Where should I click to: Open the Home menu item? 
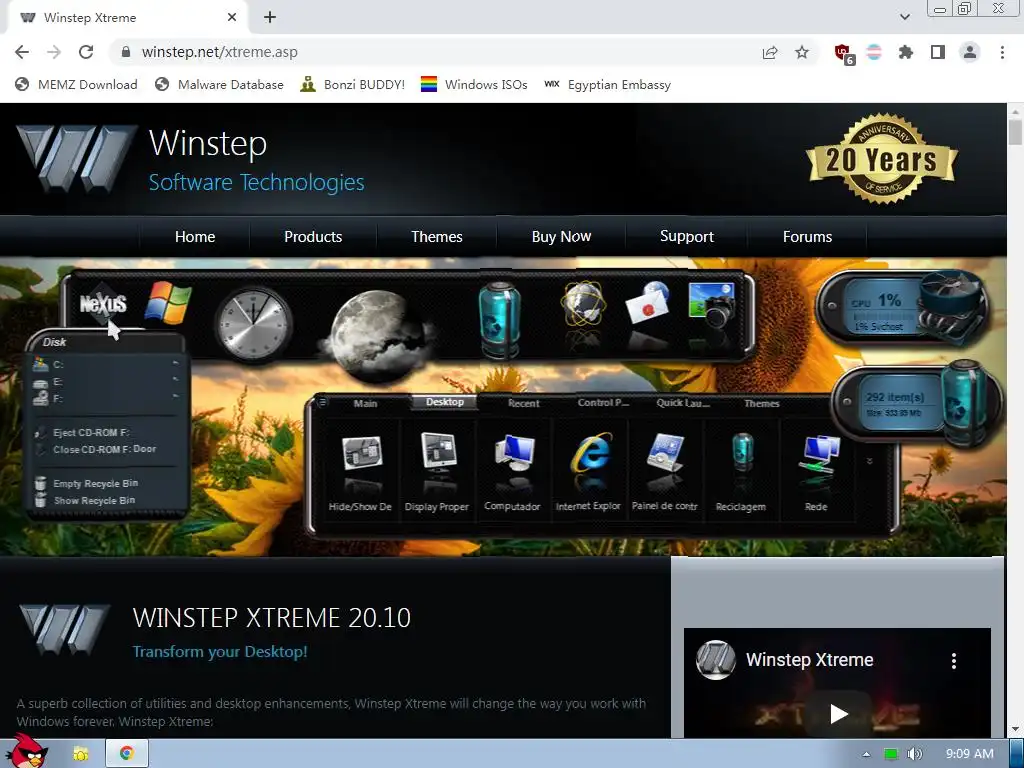pos(195,236)
